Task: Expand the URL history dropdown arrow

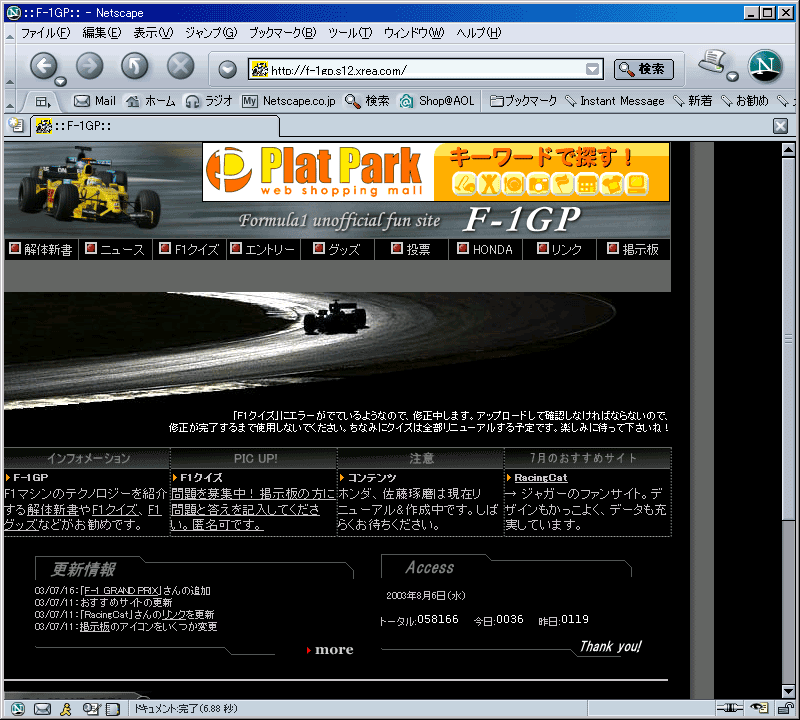Action: [x=592, y=69]
